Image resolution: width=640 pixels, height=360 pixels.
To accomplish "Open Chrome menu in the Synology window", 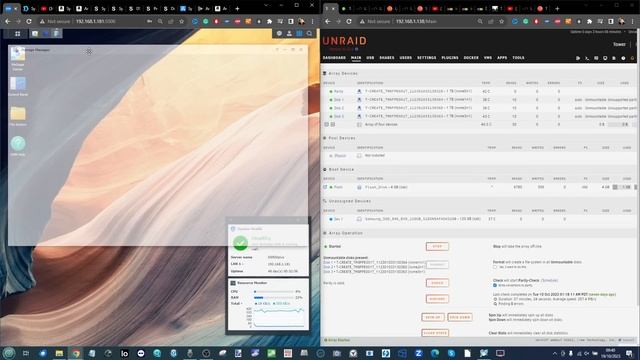I will 312,21.
